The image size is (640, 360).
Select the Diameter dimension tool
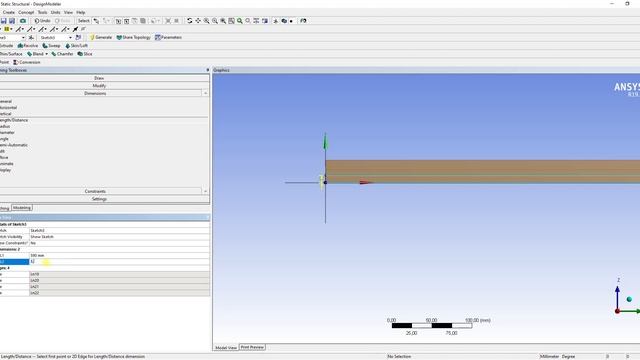point(7,133)
